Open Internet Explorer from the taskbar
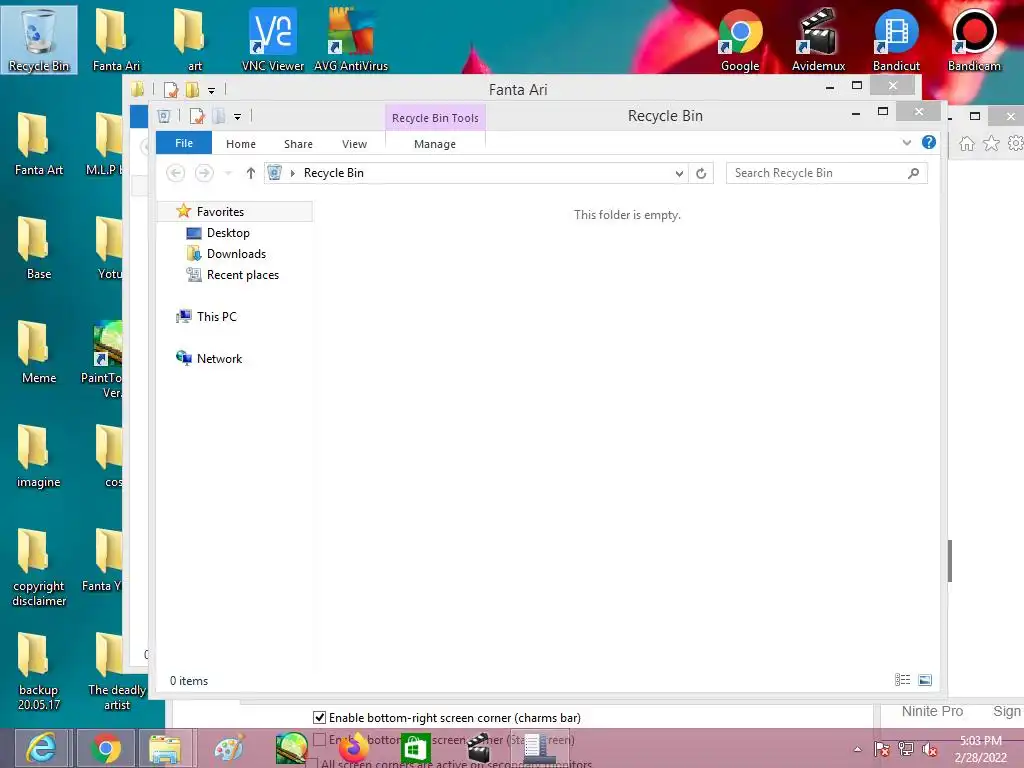Viewport: 1024px width, 768px height. (42, 748)
